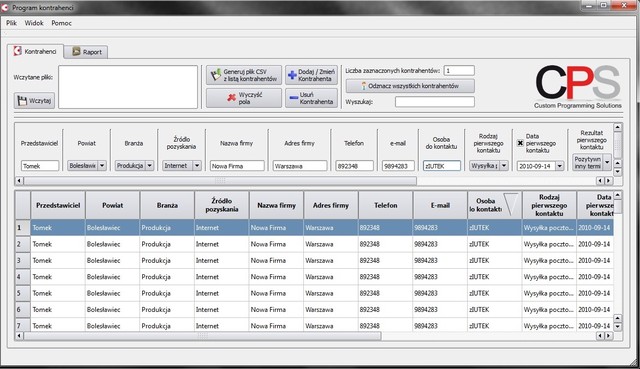Click Generuj plik CSV z listą kontrahentów
Screen dimensions: 640x369
tap(244, 75)
